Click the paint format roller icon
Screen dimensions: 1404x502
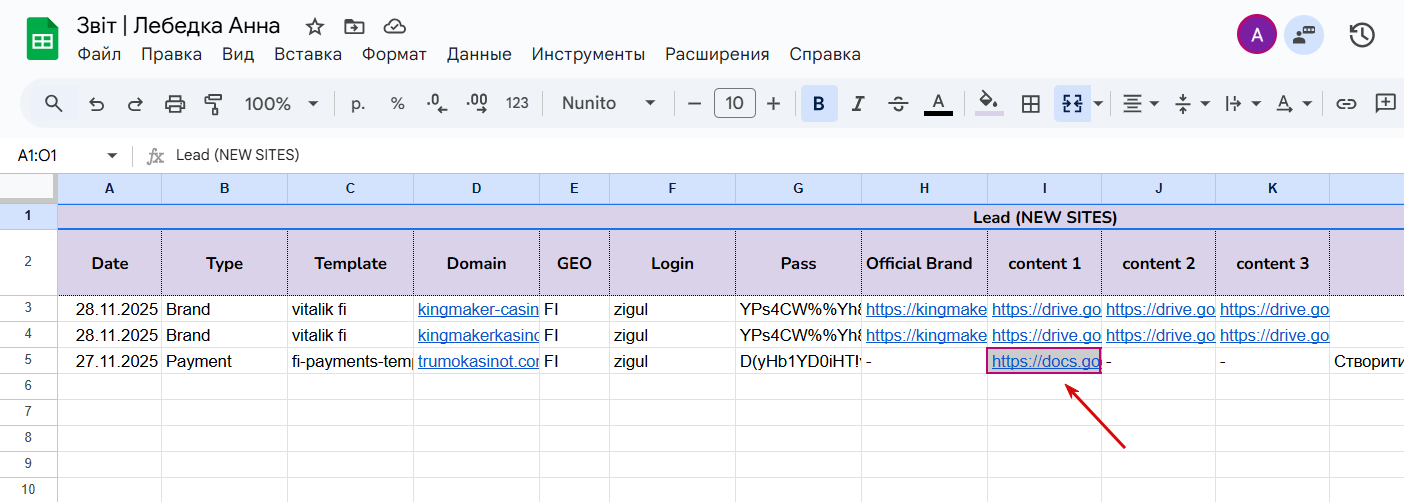pyautogui.click(x=212, y=103)
